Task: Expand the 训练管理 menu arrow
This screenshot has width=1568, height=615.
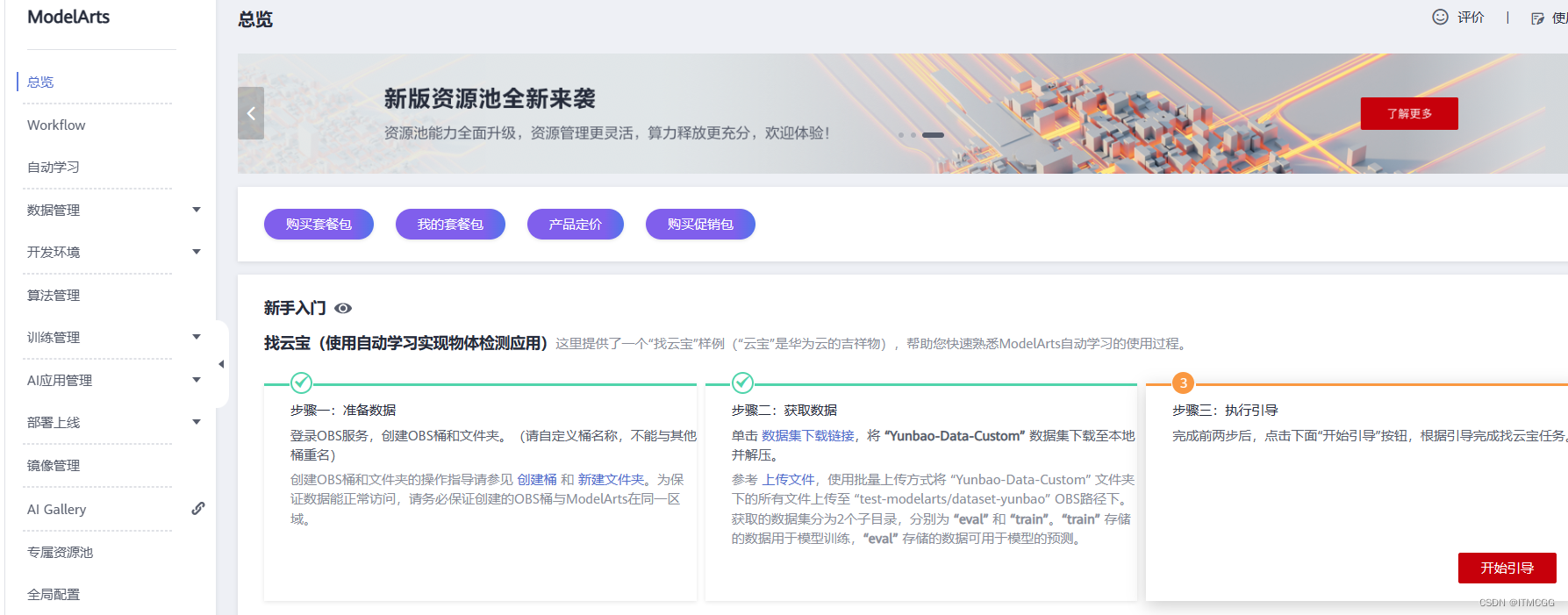Action: click(197, 337)
